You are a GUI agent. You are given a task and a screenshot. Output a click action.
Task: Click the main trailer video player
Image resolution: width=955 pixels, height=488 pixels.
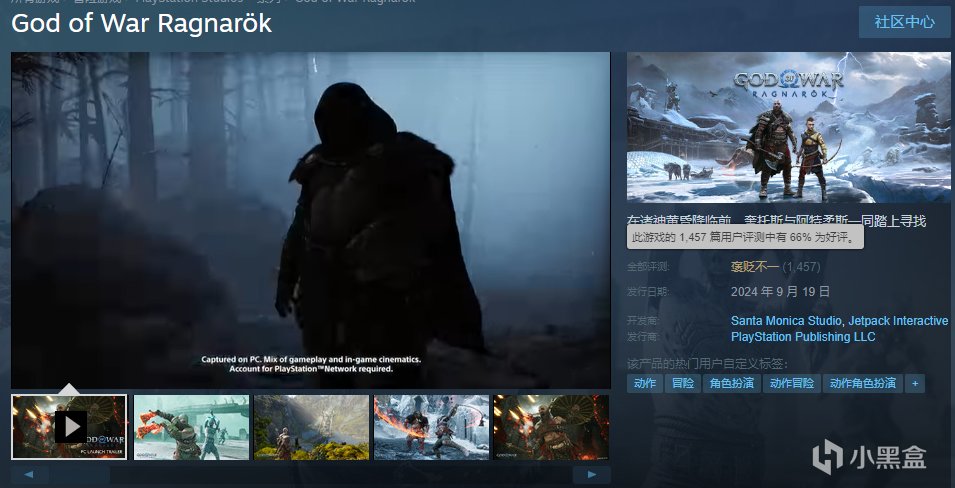click(311, 220)
